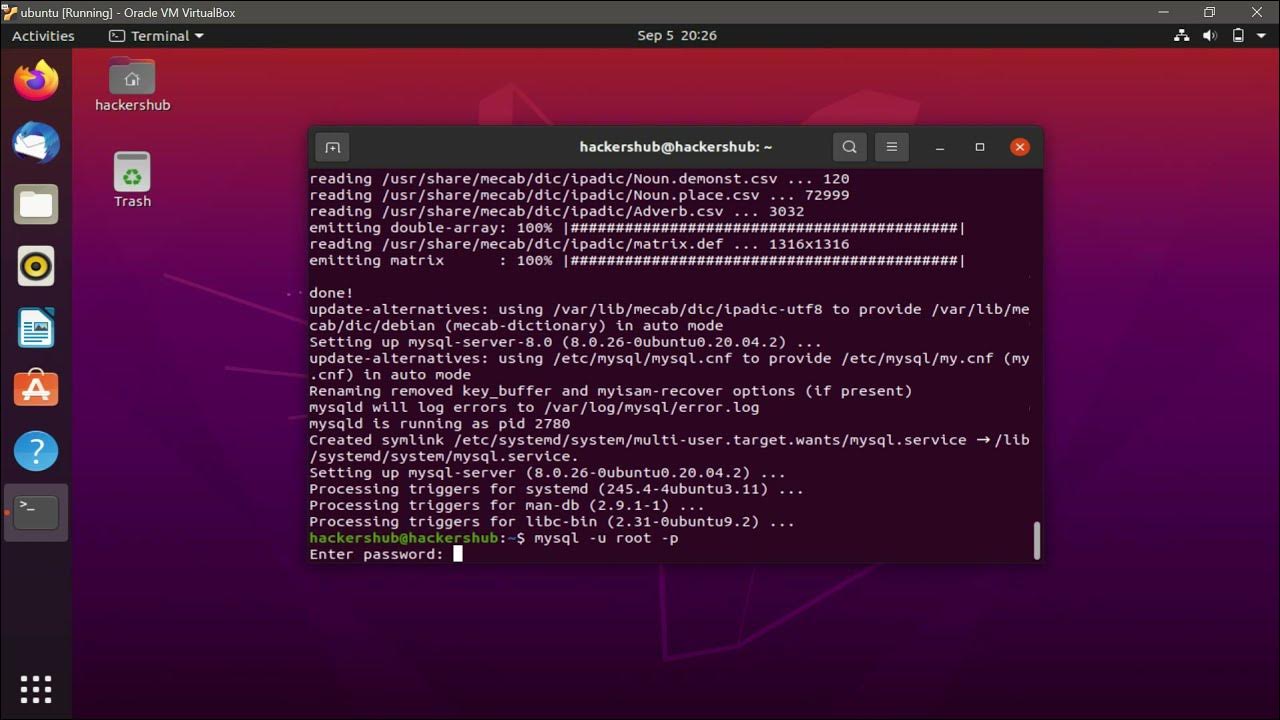Click the 'done!' line in terminal
This screenshot has width=1280, height=720.
[x=331, y=293]
